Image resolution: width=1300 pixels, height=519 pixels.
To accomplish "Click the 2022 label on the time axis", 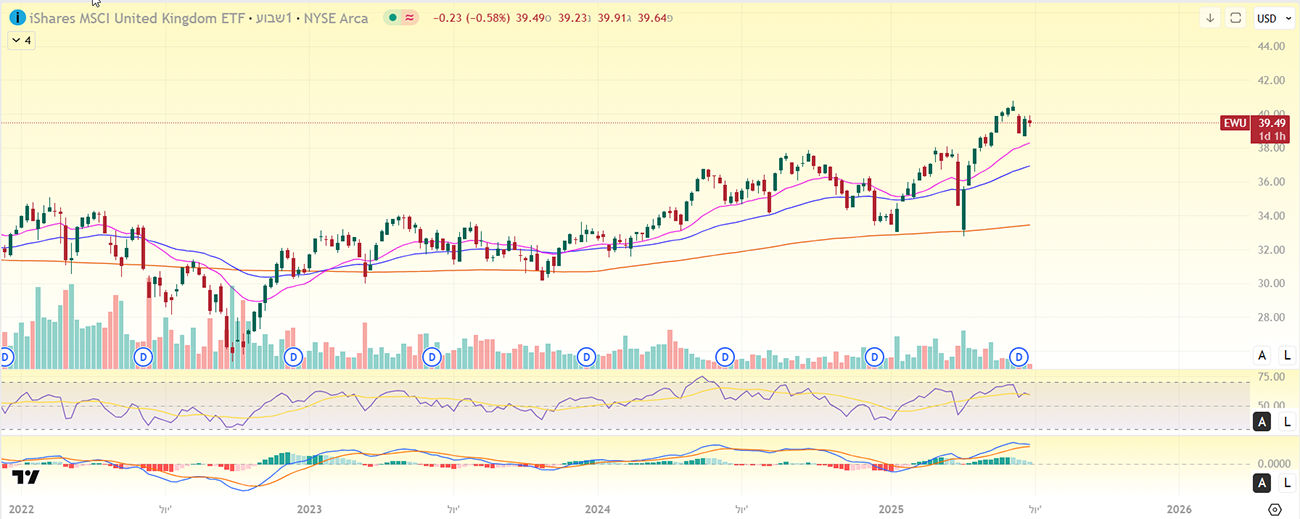I will [21, 508].
